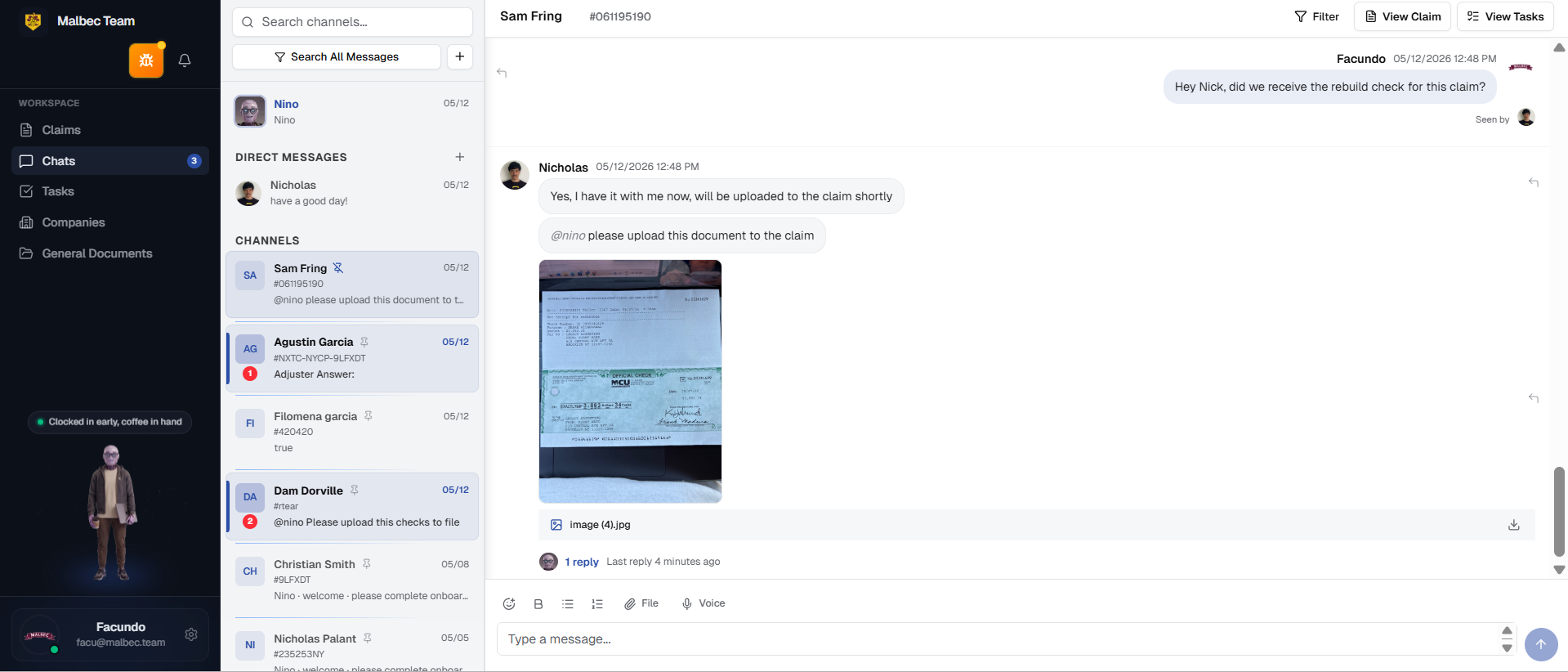Reply to Facundo's rebuild check message
The height and width of the screenshot is (672, 1568).
(502, 73)
